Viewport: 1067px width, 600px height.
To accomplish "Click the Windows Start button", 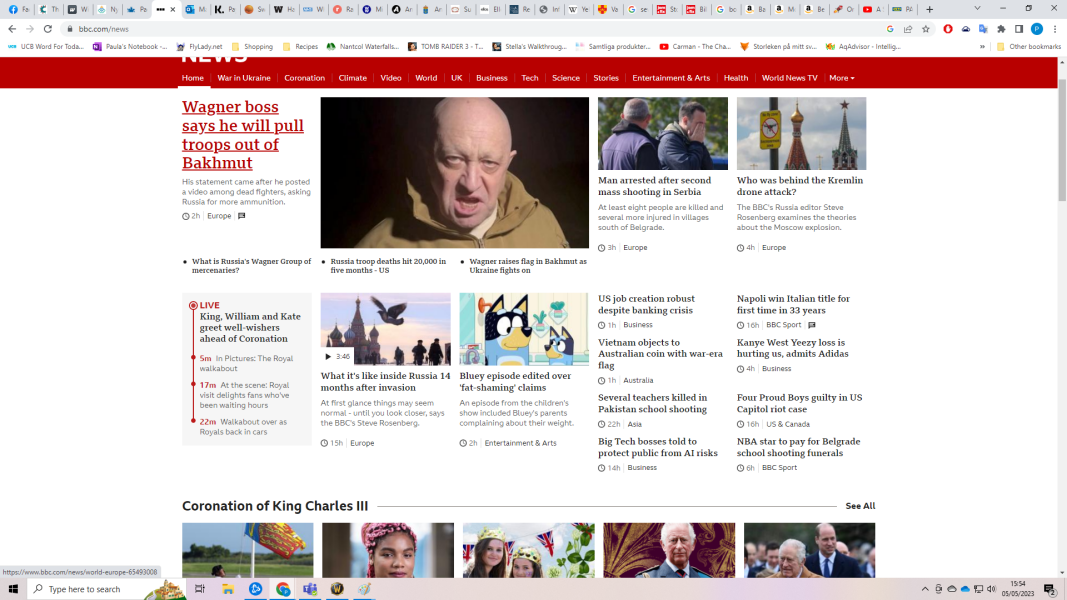I will pyautogui.click(x=12, y=589).
